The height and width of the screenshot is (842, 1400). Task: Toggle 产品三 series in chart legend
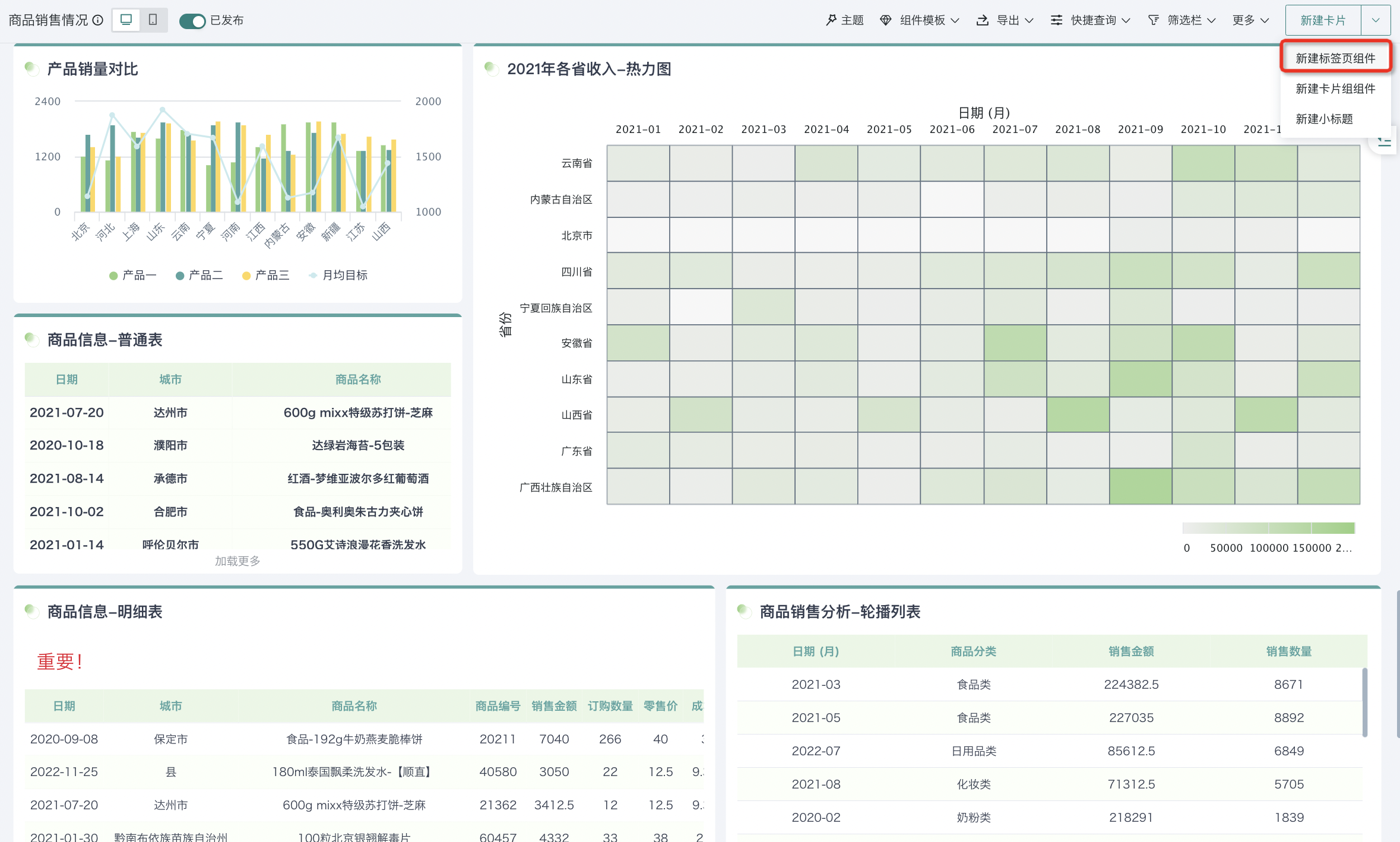point(266,275)
